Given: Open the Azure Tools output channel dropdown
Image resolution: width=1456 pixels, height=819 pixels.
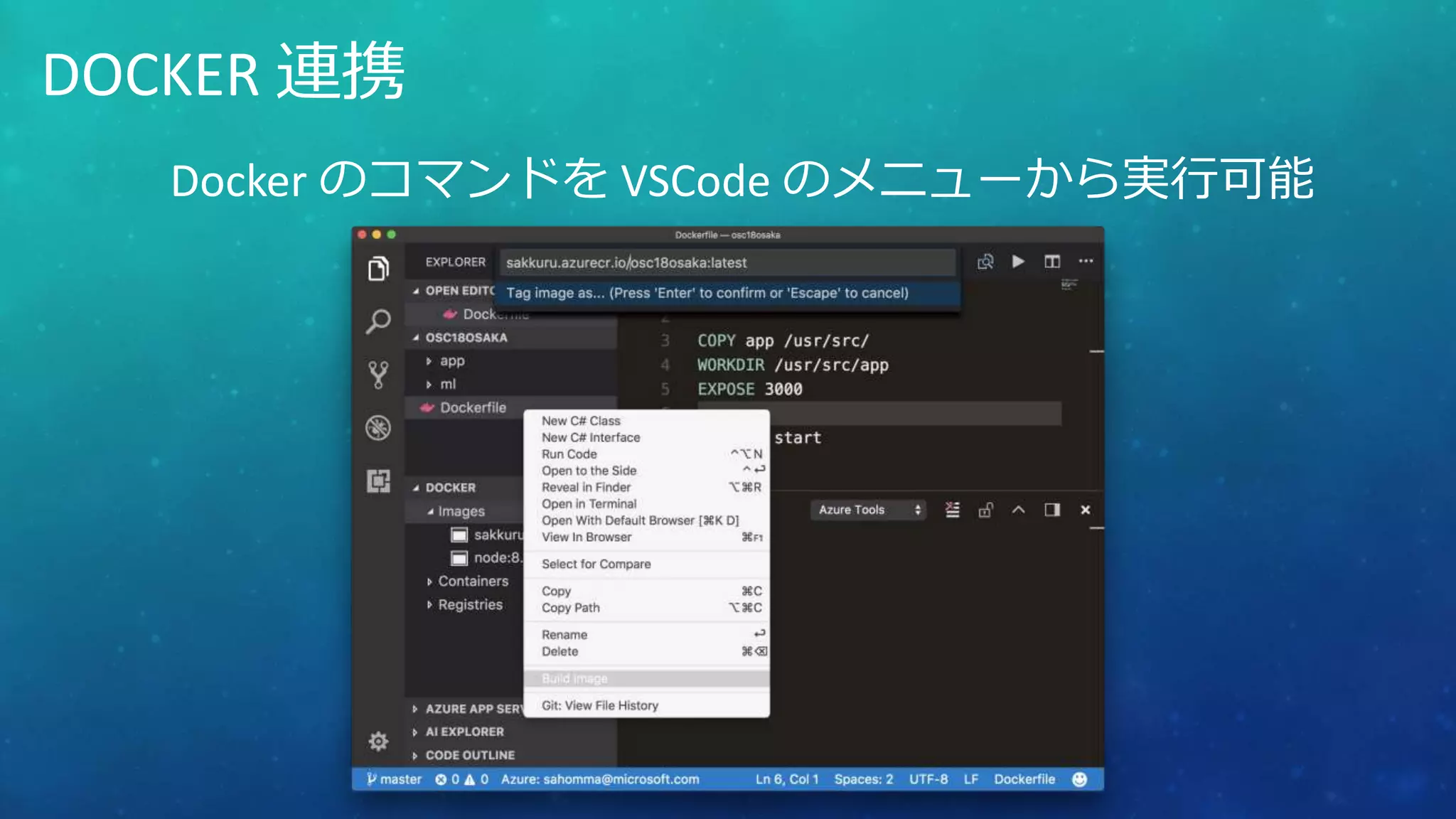Looking at the screenshot, I should pyautogui.click(x=868, y=510).
